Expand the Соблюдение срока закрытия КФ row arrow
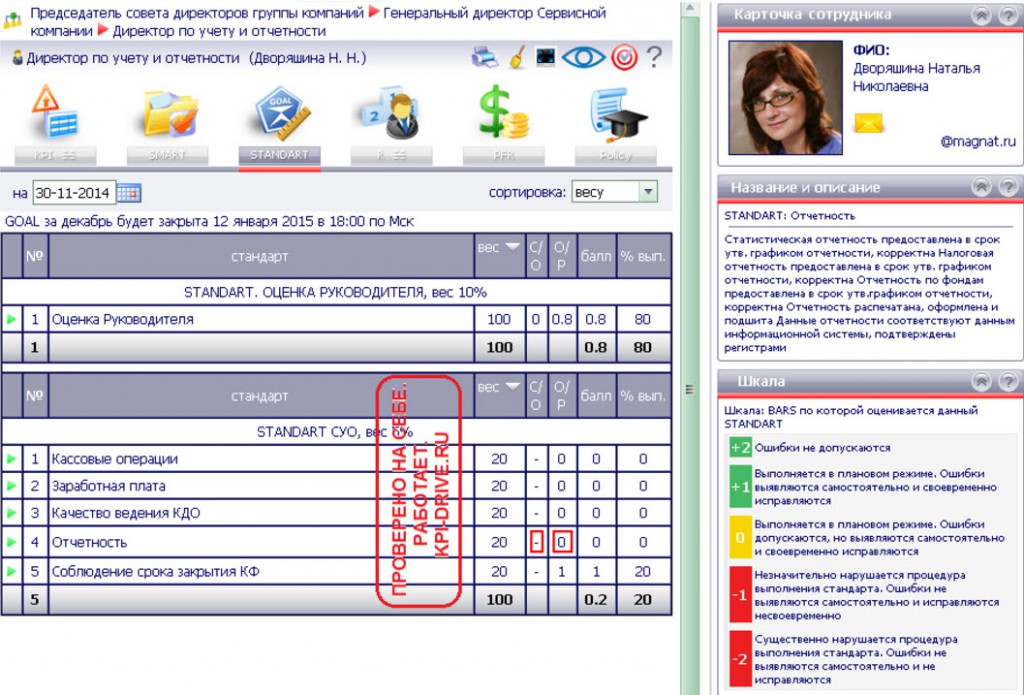The width and height of the screenshot is (1024, 695). pos(11,572)
